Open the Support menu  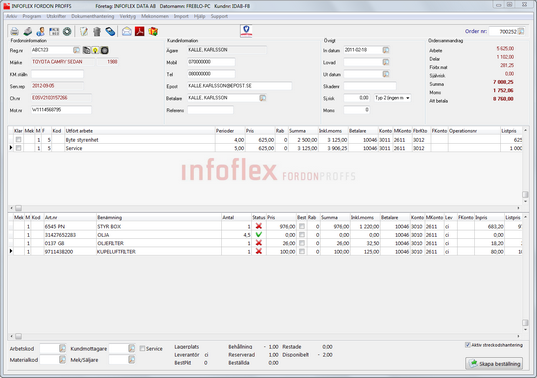point(219,16)
